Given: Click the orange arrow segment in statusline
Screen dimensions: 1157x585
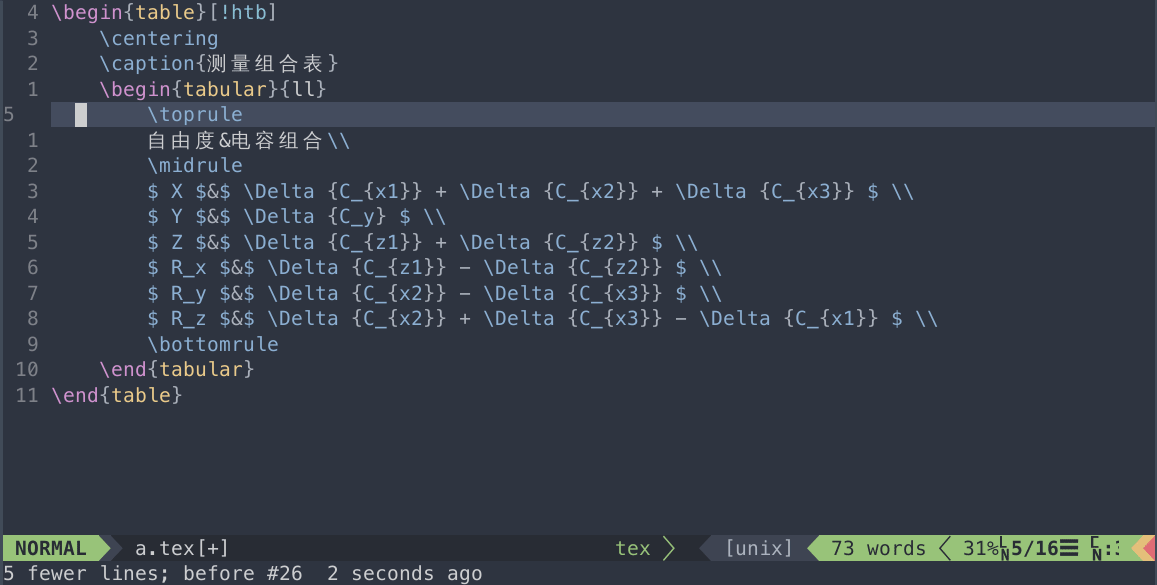Looking at the screenshot, I should point(1139,548).
